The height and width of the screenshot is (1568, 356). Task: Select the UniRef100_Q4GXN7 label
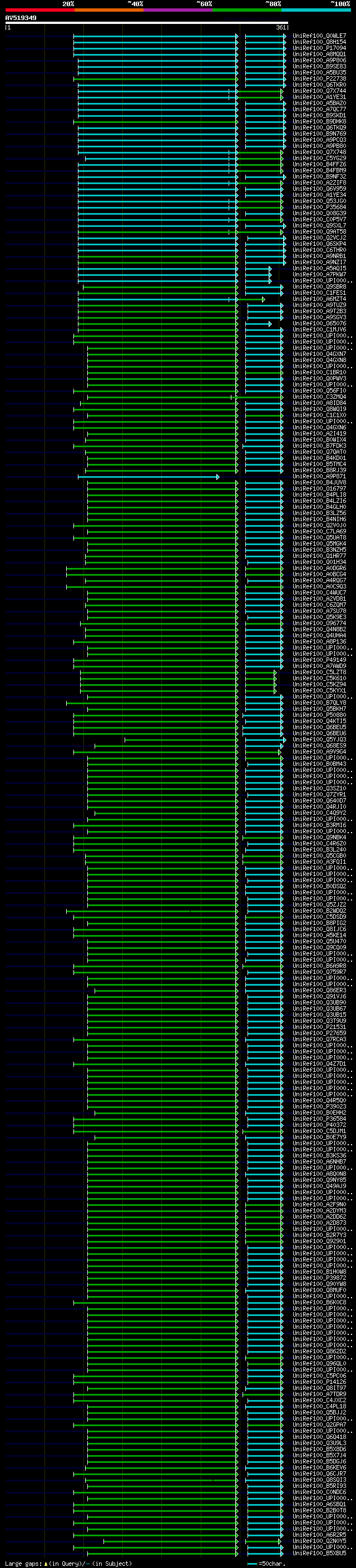319,354
